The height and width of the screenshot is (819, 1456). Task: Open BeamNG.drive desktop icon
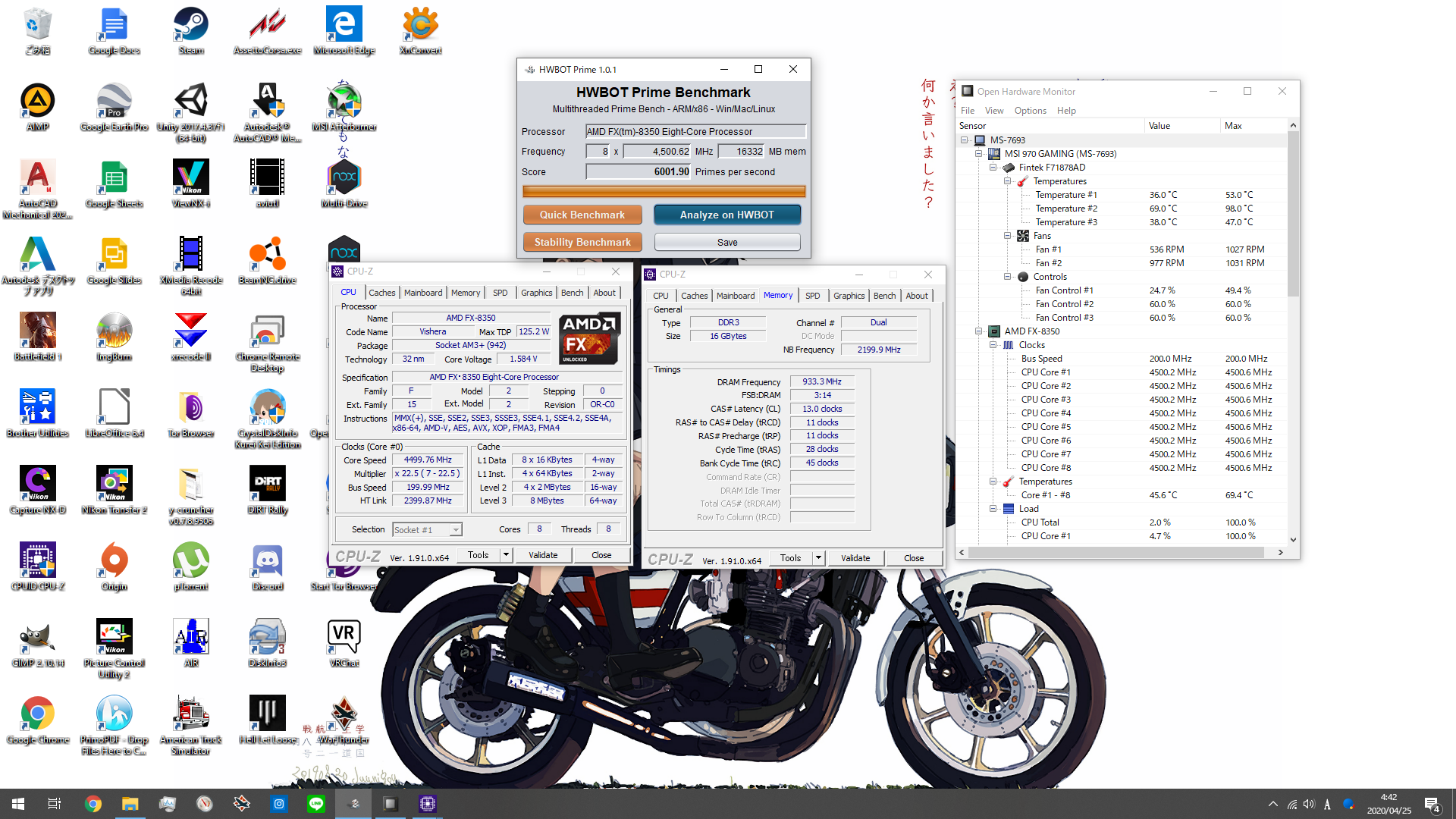coord(268,260)
